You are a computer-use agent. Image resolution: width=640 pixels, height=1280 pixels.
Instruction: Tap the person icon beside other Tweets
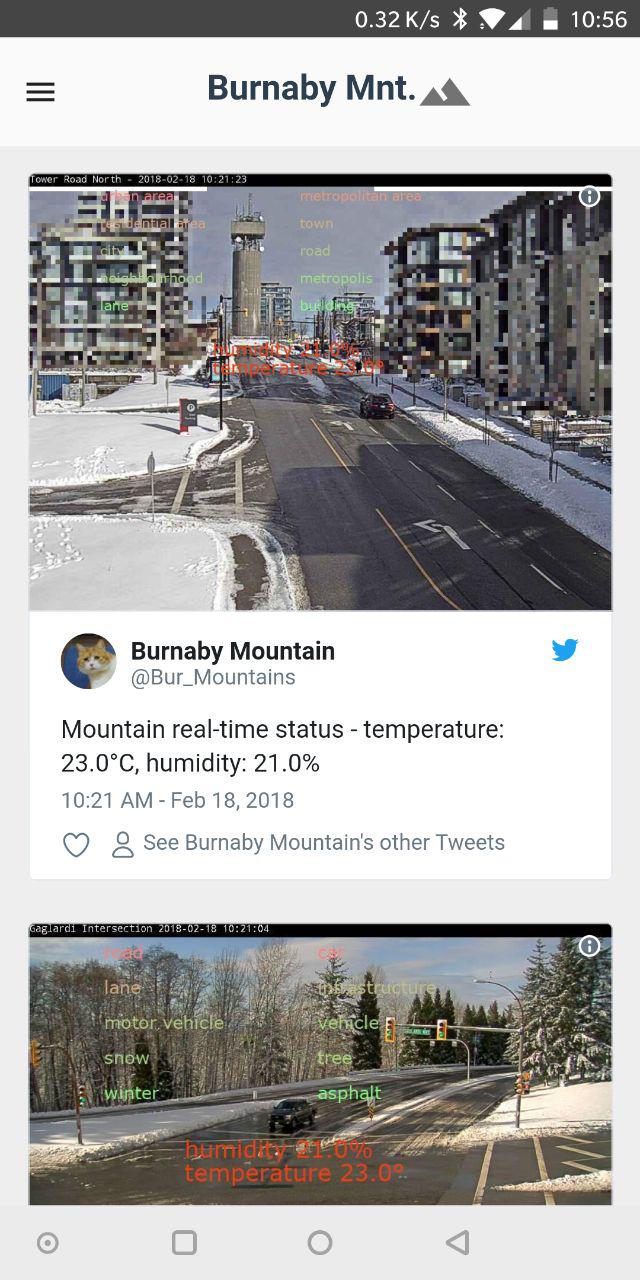pyautogui.click(x=123, y=844)
